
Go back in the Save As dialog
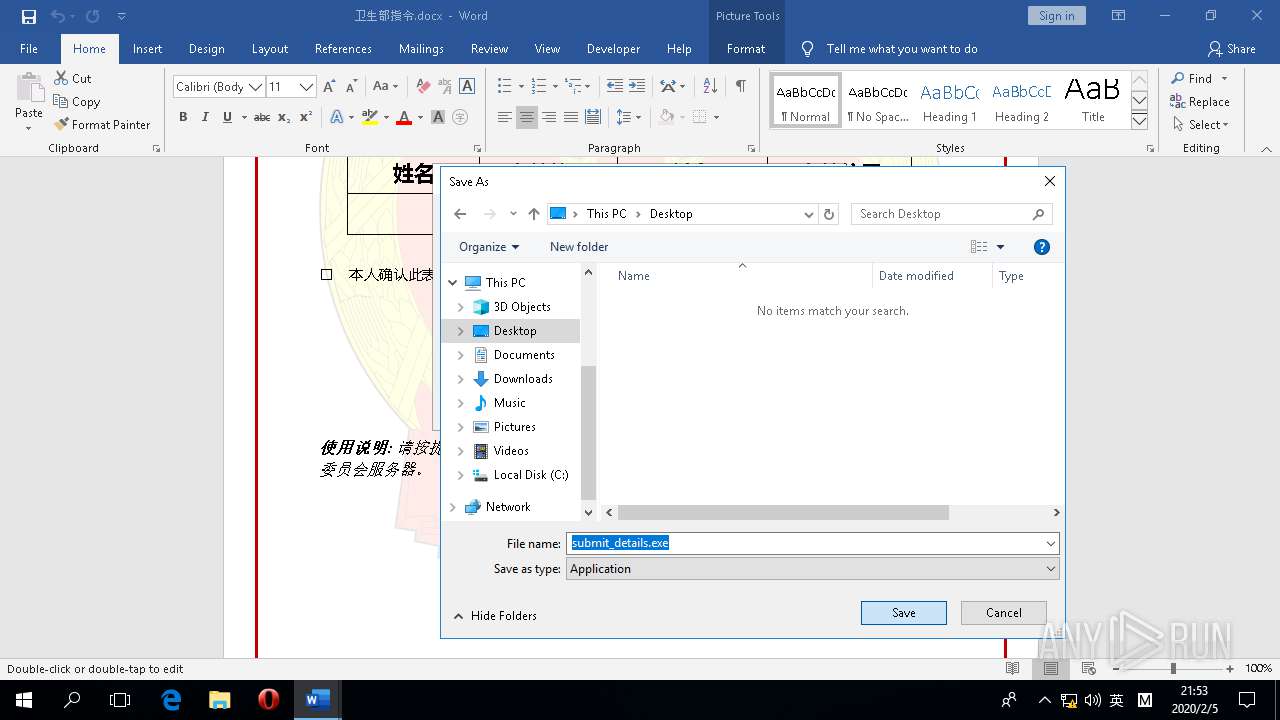click(x=460, y=214)
